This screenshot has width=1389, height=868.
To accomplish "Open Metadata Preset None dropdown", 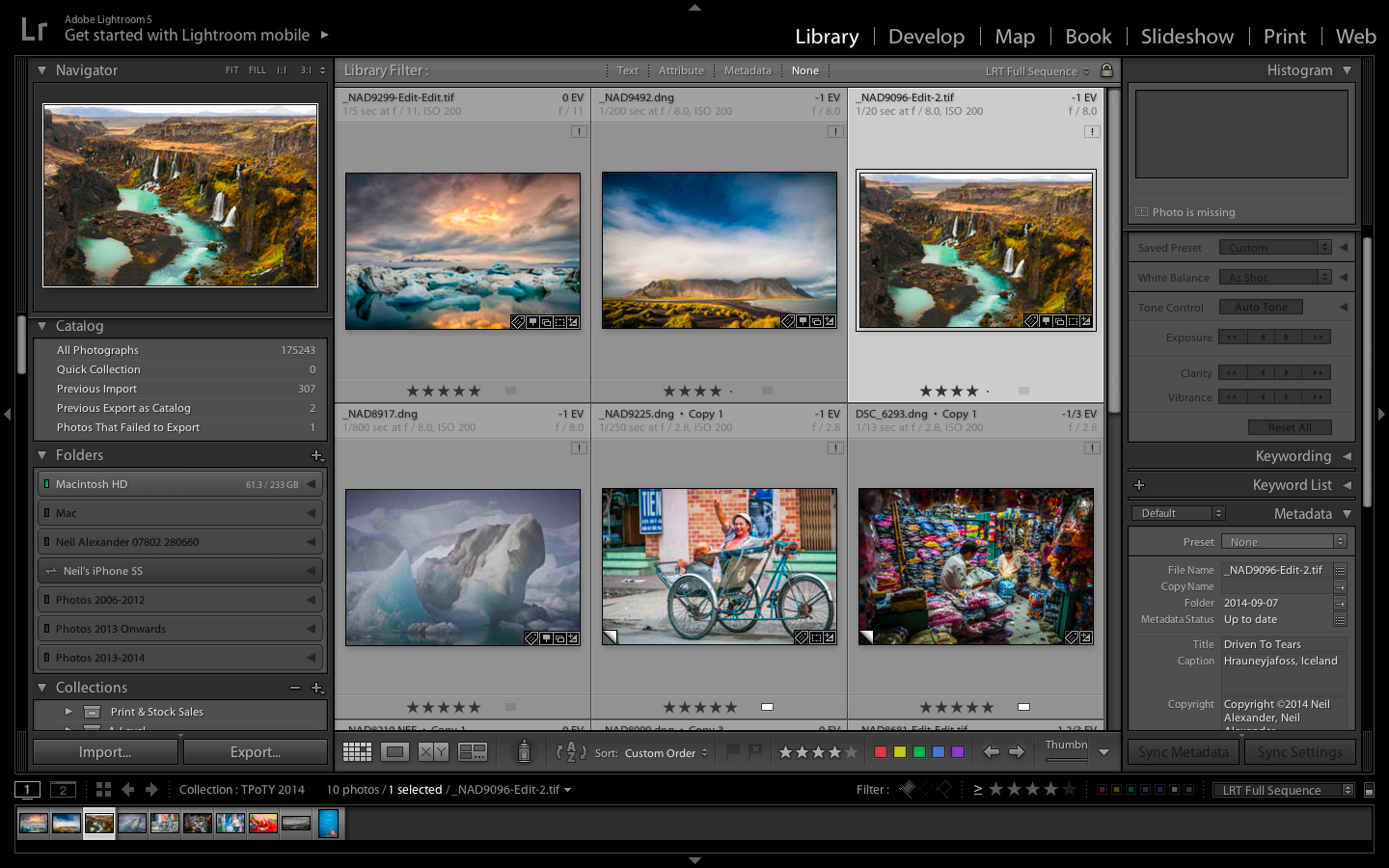I will tap(1283, 542).
